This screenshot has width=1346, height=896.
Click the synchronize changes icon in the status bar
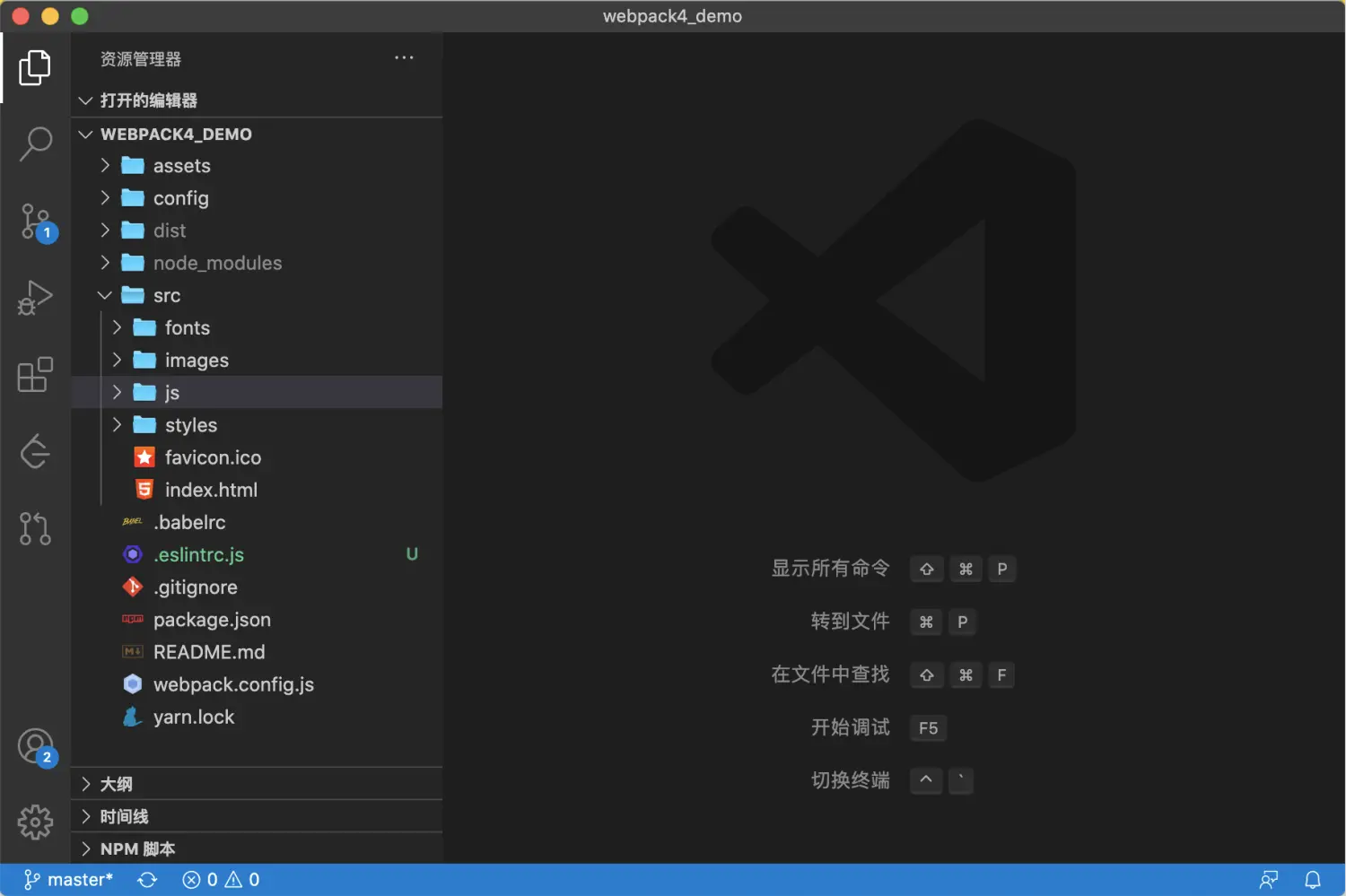coord(147,880)
